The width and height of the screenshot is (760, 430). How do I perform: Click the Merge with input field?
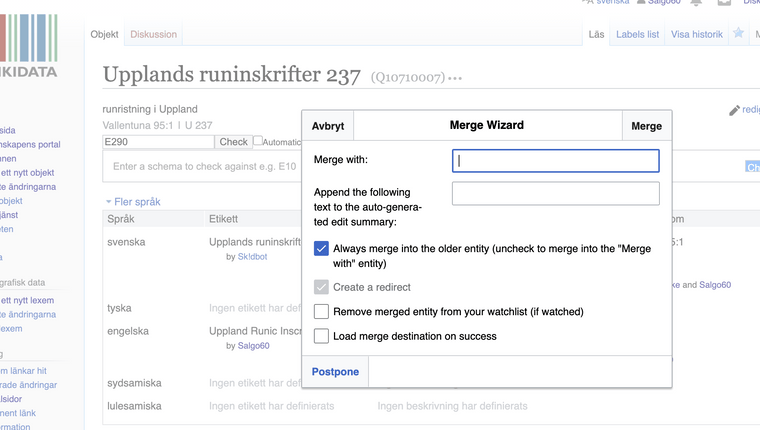click(555, 161)
